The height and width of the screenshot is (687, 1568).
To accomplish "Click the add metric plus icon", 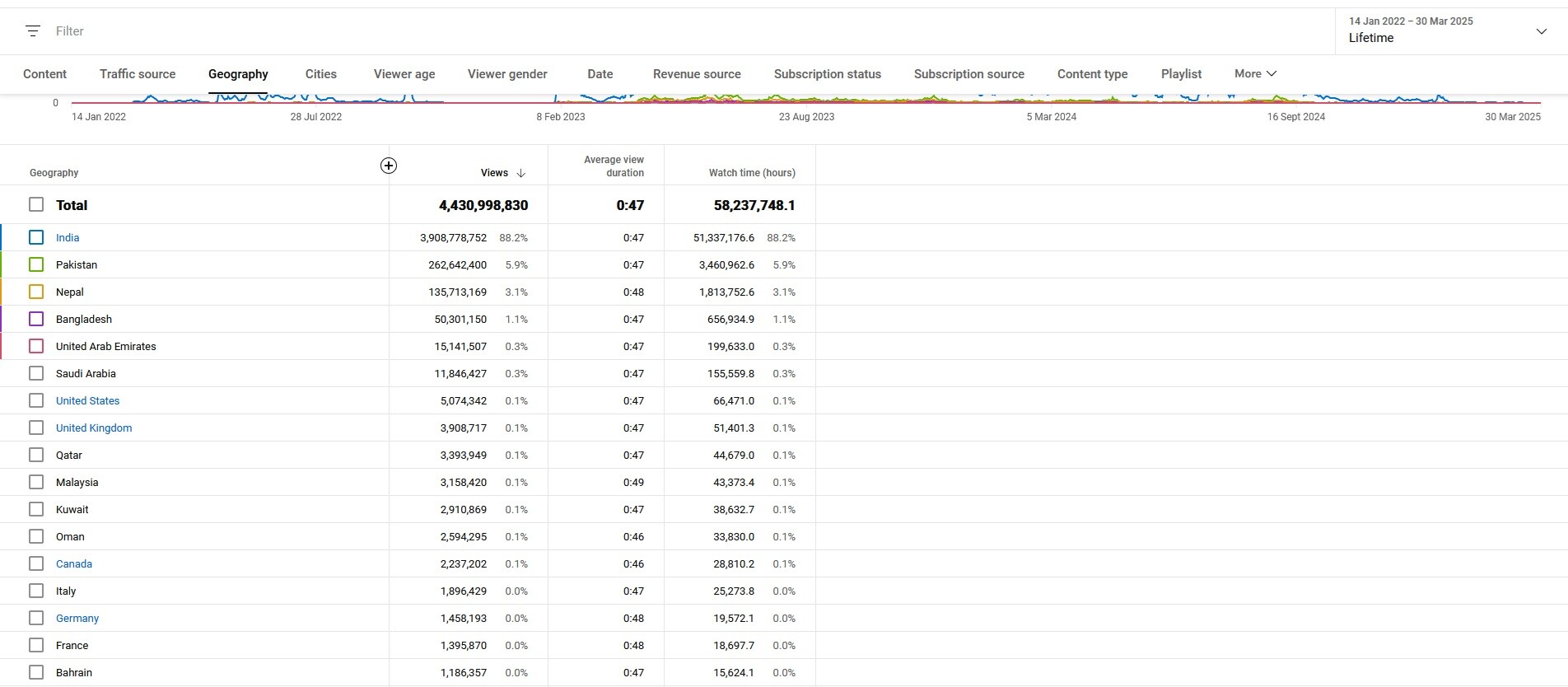I will point(389,166).
